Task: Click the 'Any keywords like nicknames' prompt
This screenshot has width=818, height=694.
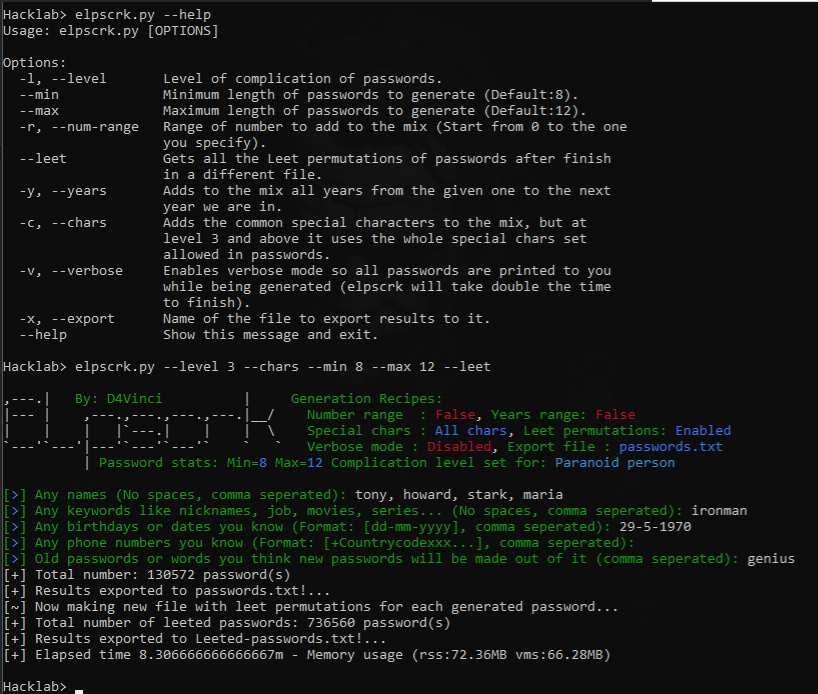Action: coord(359,511)
